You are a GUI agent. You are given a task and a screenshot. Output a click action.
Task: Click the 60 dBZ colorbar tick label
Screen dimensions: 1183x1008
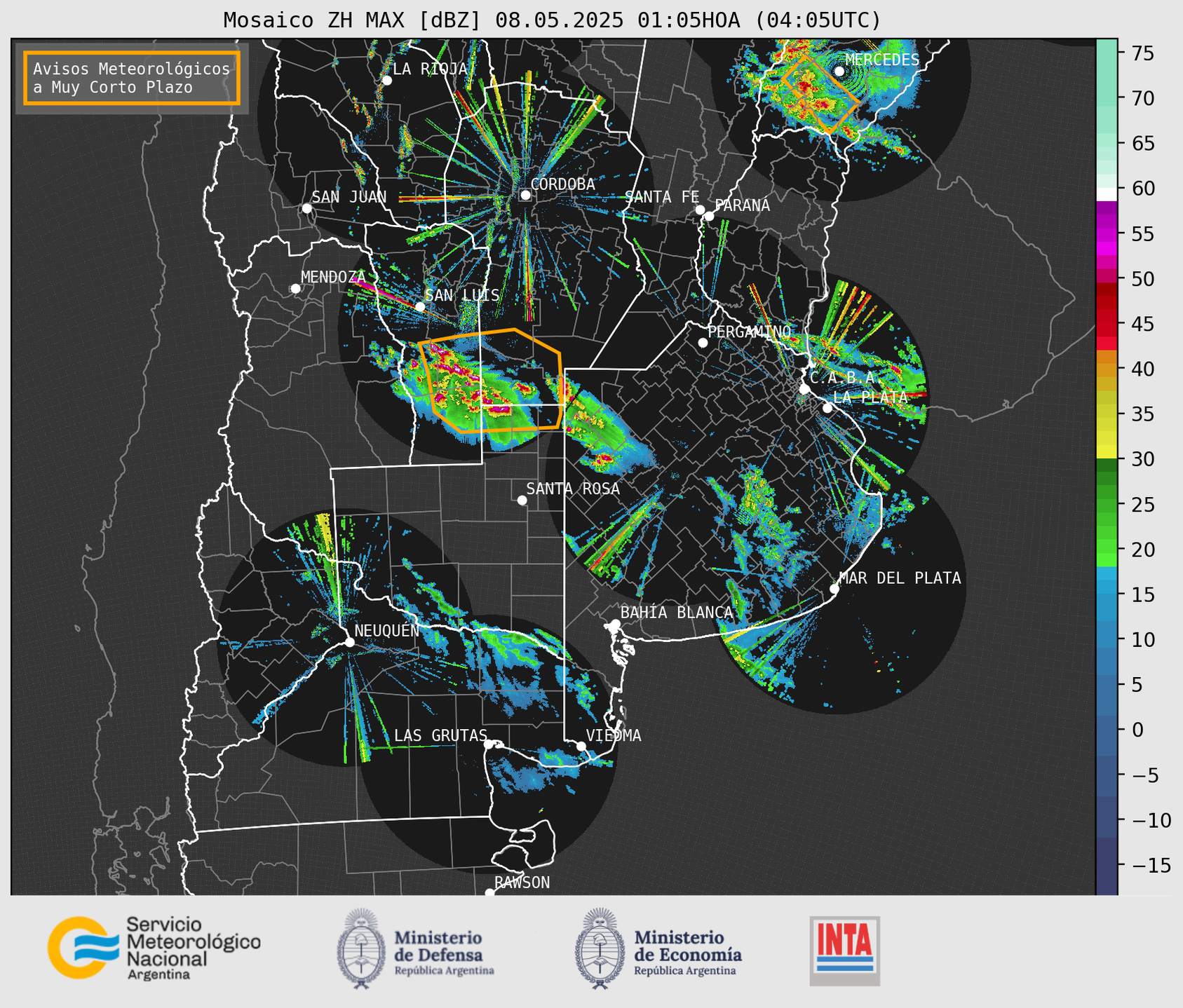point(1142,189)
